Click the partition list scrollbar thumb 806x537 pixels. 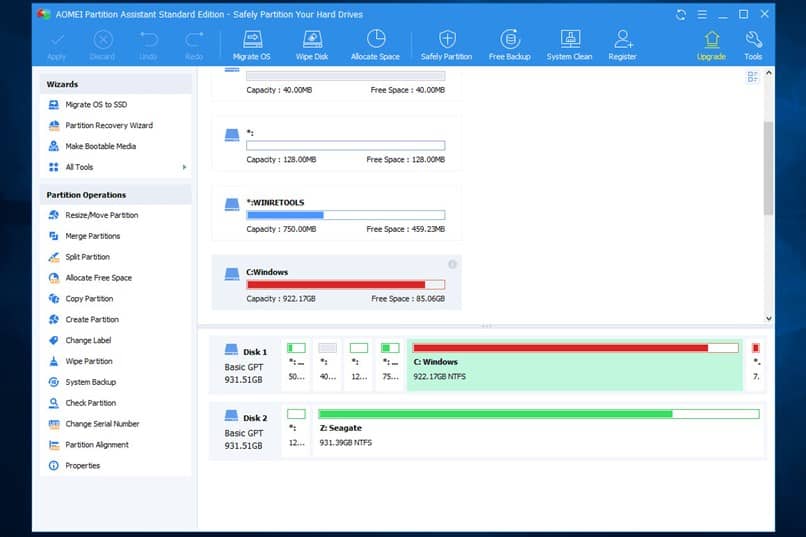click(768, 168)
